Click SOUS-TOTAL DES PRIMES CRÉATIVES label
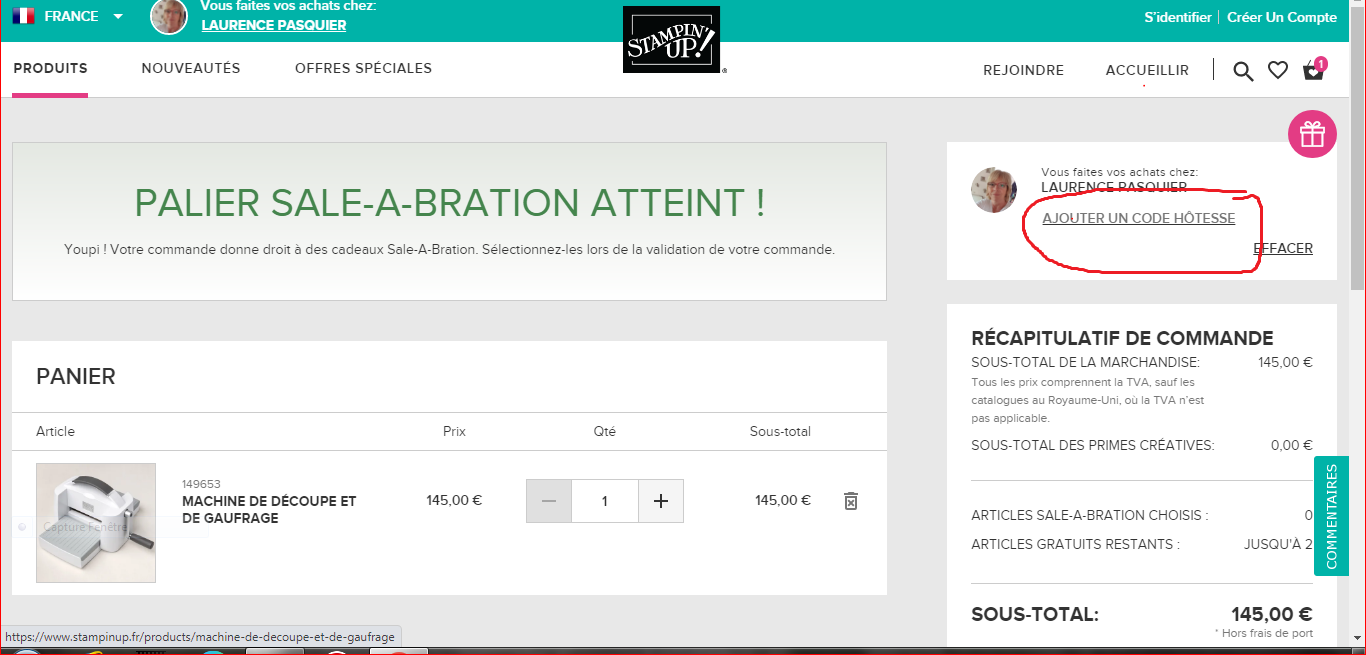The height and width of the screenshot is (655, 1366). 1093,445
